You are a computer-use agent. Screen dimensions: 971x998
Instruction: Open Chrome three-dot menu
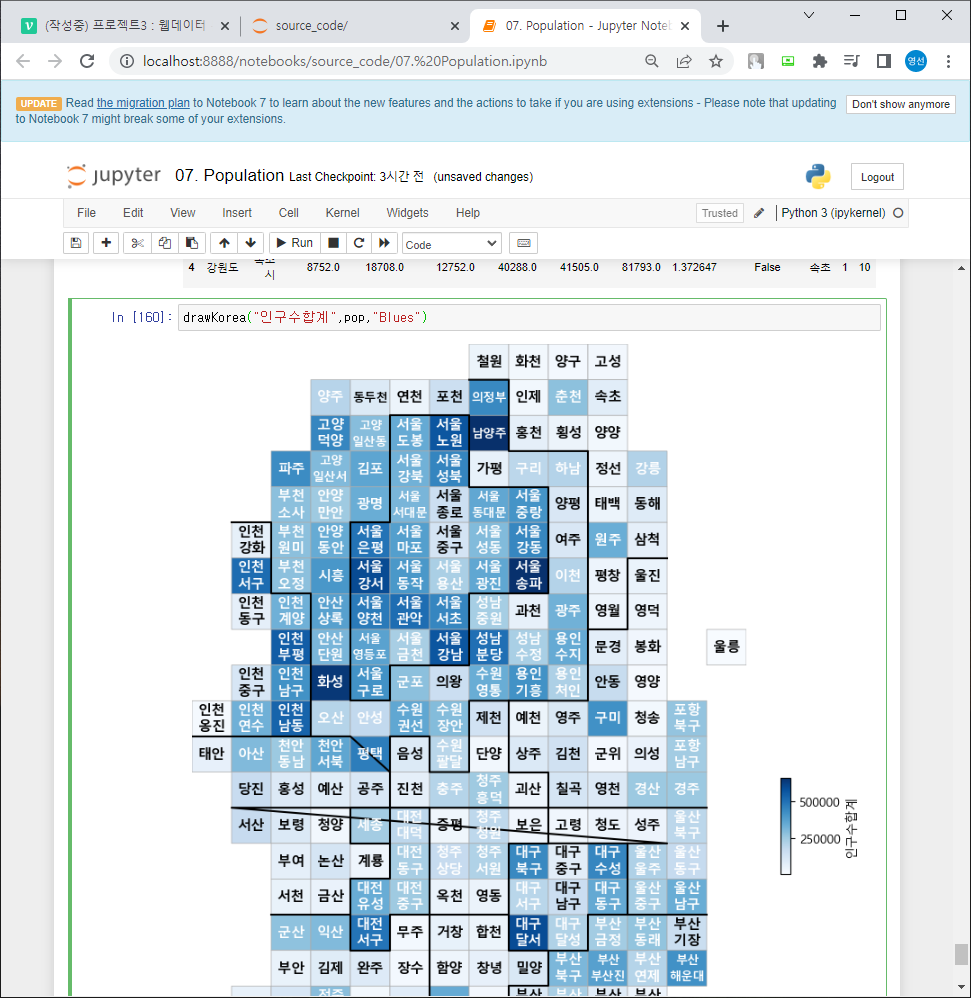click(x=948, y=61)
